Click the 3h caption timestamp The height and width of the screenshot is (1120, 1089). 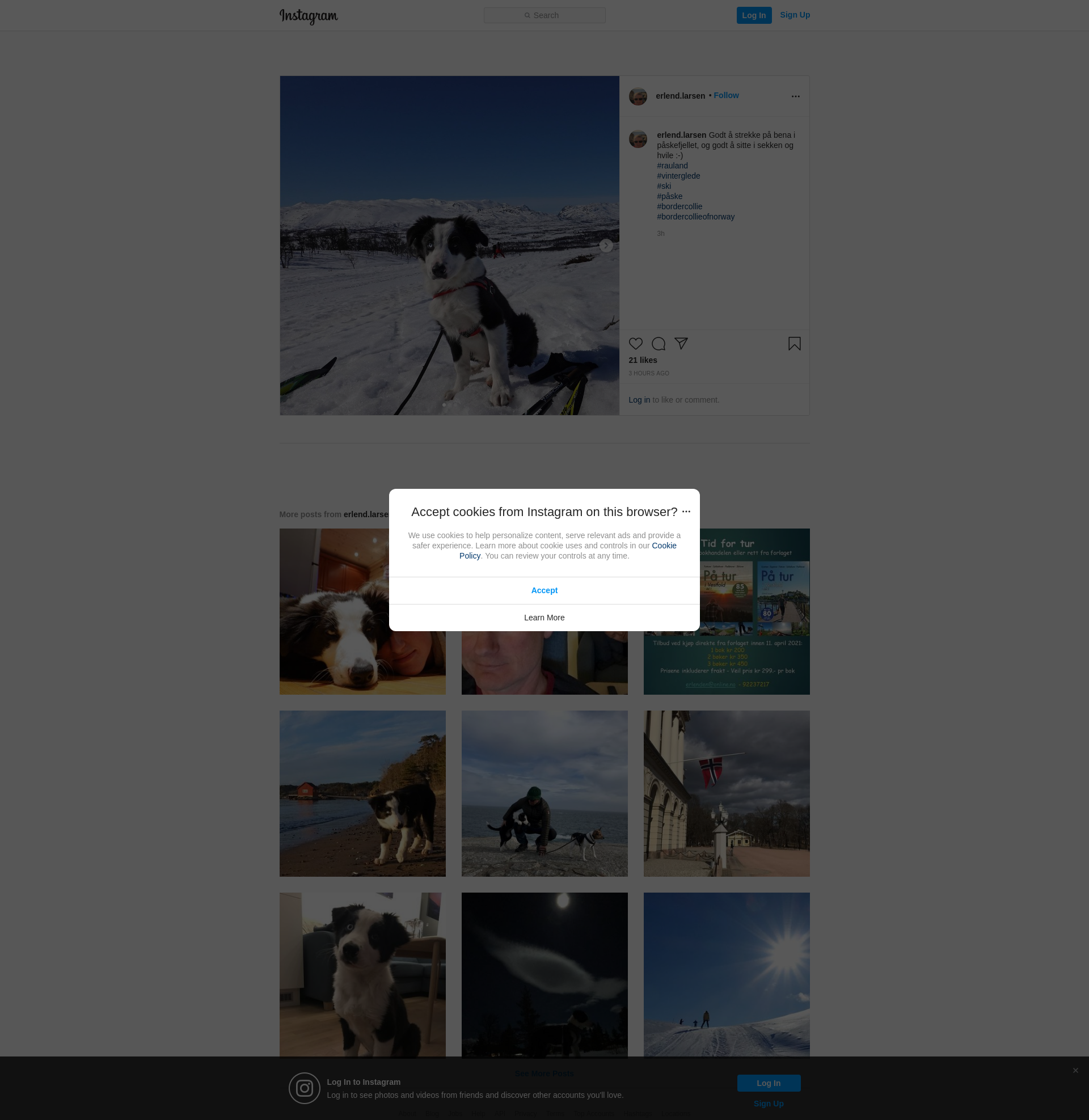coord(660,234)
